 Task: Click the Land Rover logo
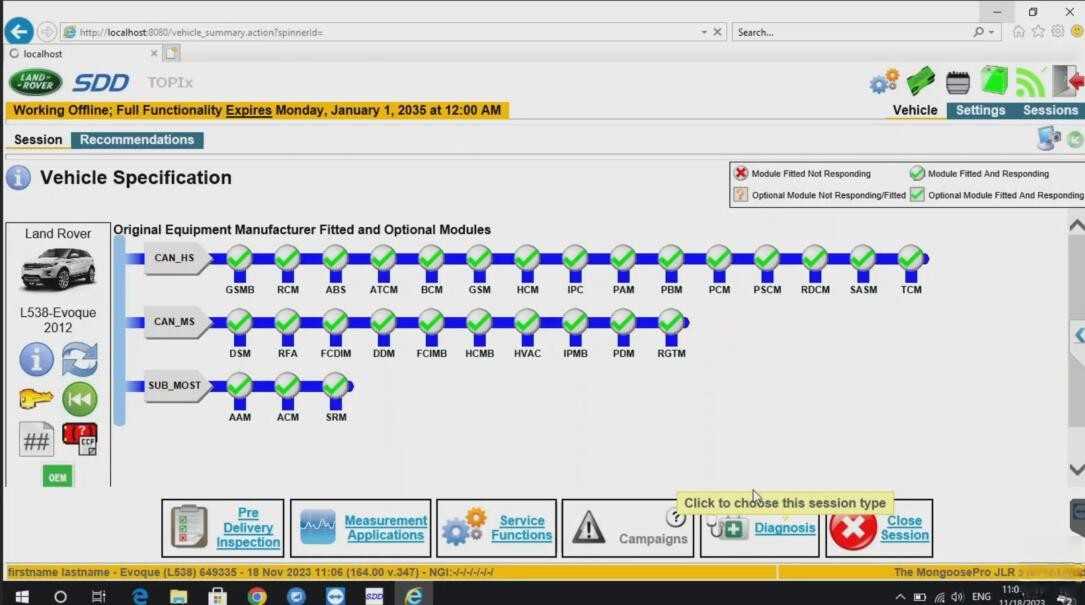[x=35, y=82]
